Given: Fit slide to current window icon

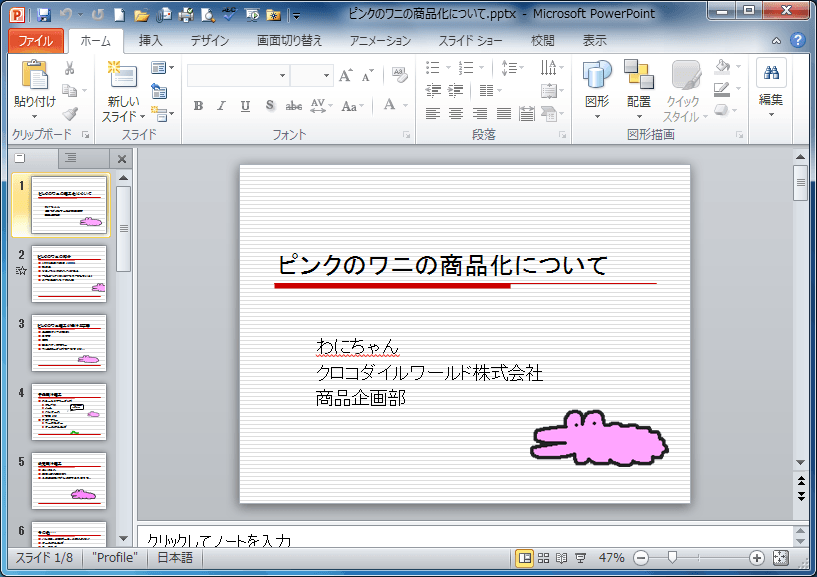Looking at the screenshot, I should [781, 558].
